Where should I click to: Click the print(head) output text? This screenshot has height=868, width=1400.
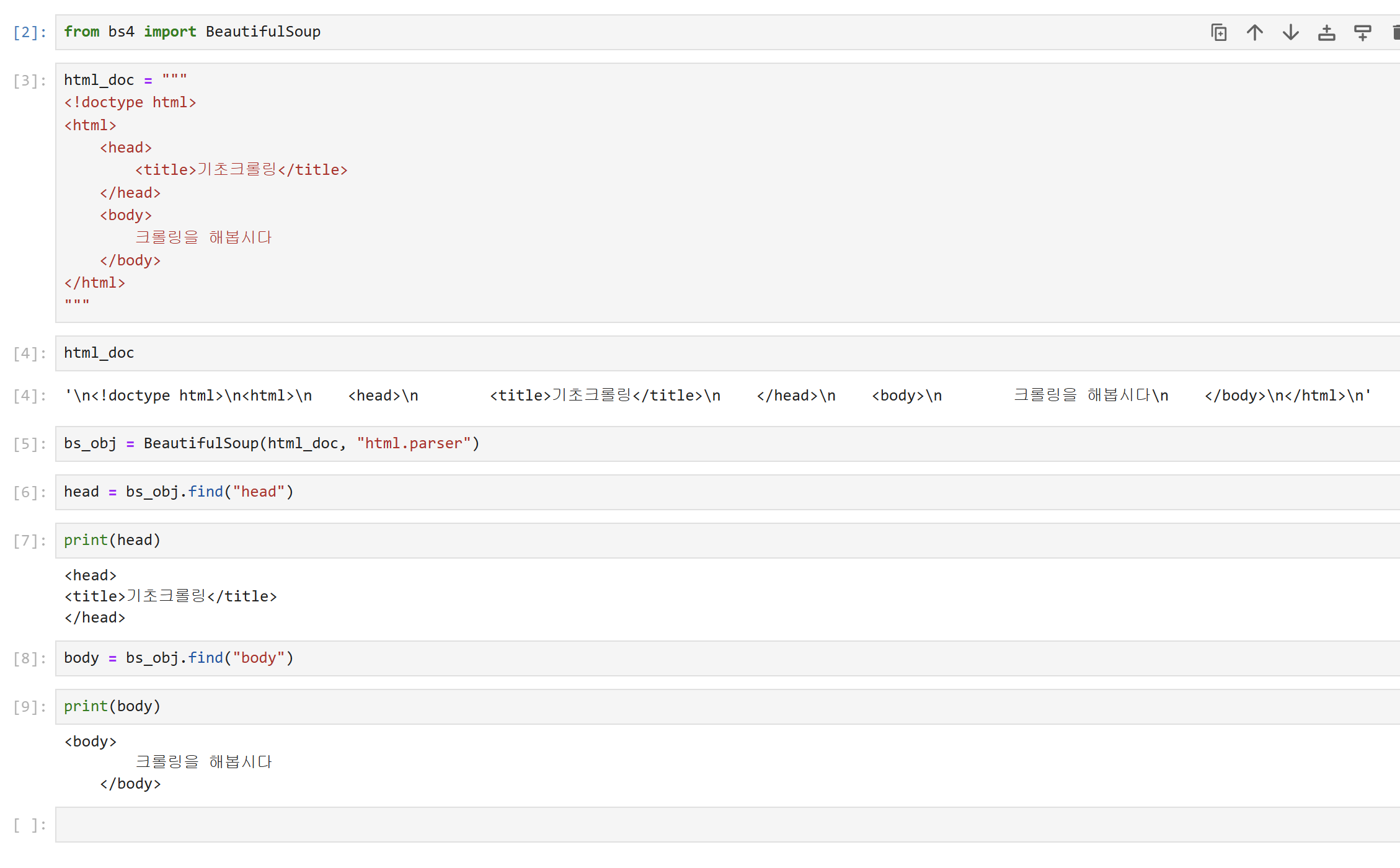[x=171, y=596]
